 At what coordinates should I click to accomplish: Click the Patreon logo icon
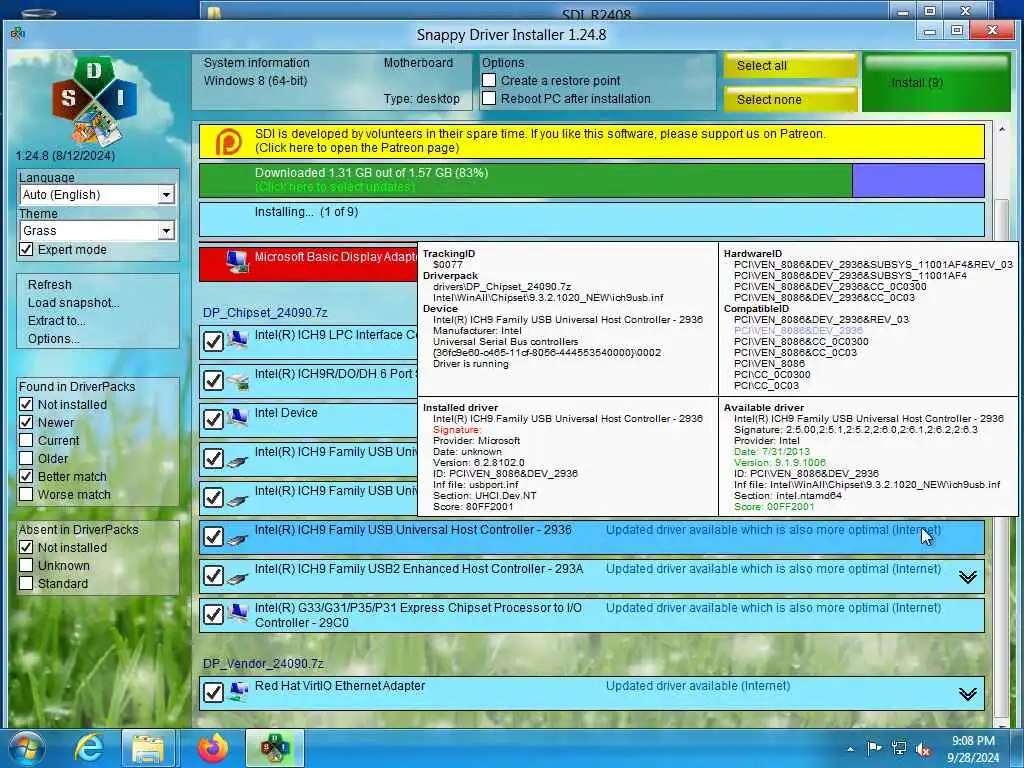pos(229,141)
